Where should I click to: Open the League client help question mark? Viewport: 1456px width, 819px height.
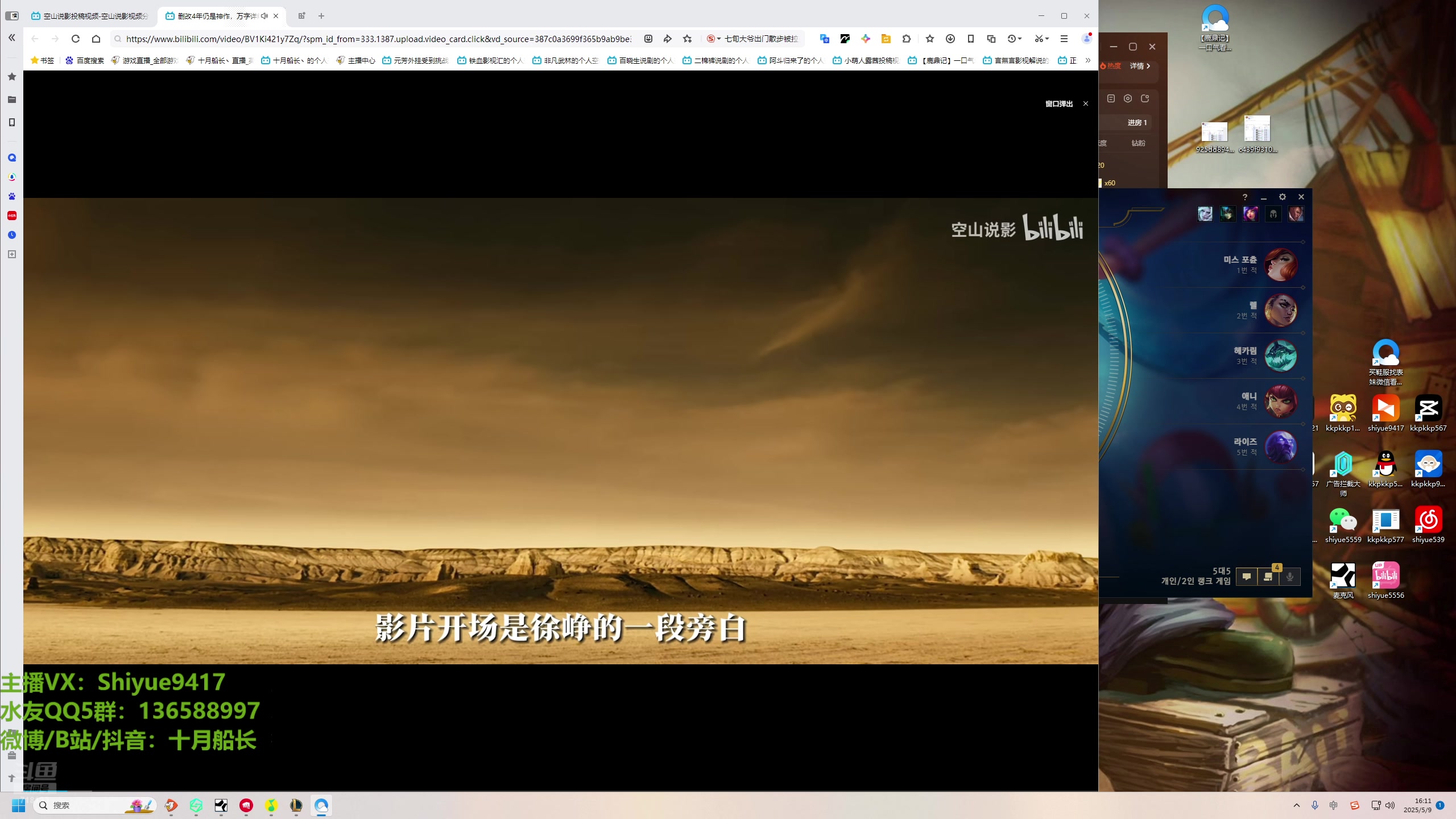tap(1244, 197)
